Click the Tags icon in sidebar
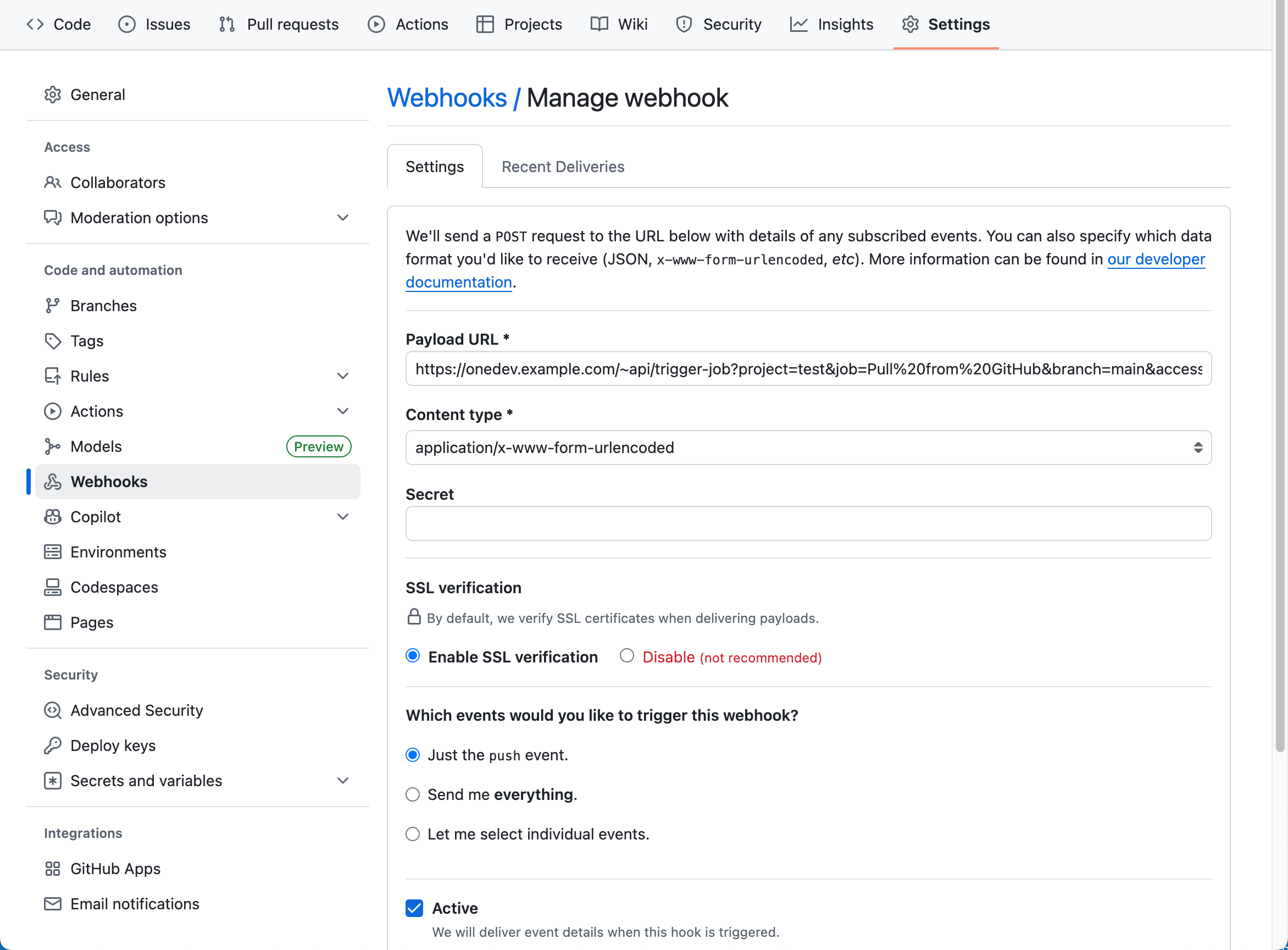1288x950 pixels. click(x=52, y=341)
